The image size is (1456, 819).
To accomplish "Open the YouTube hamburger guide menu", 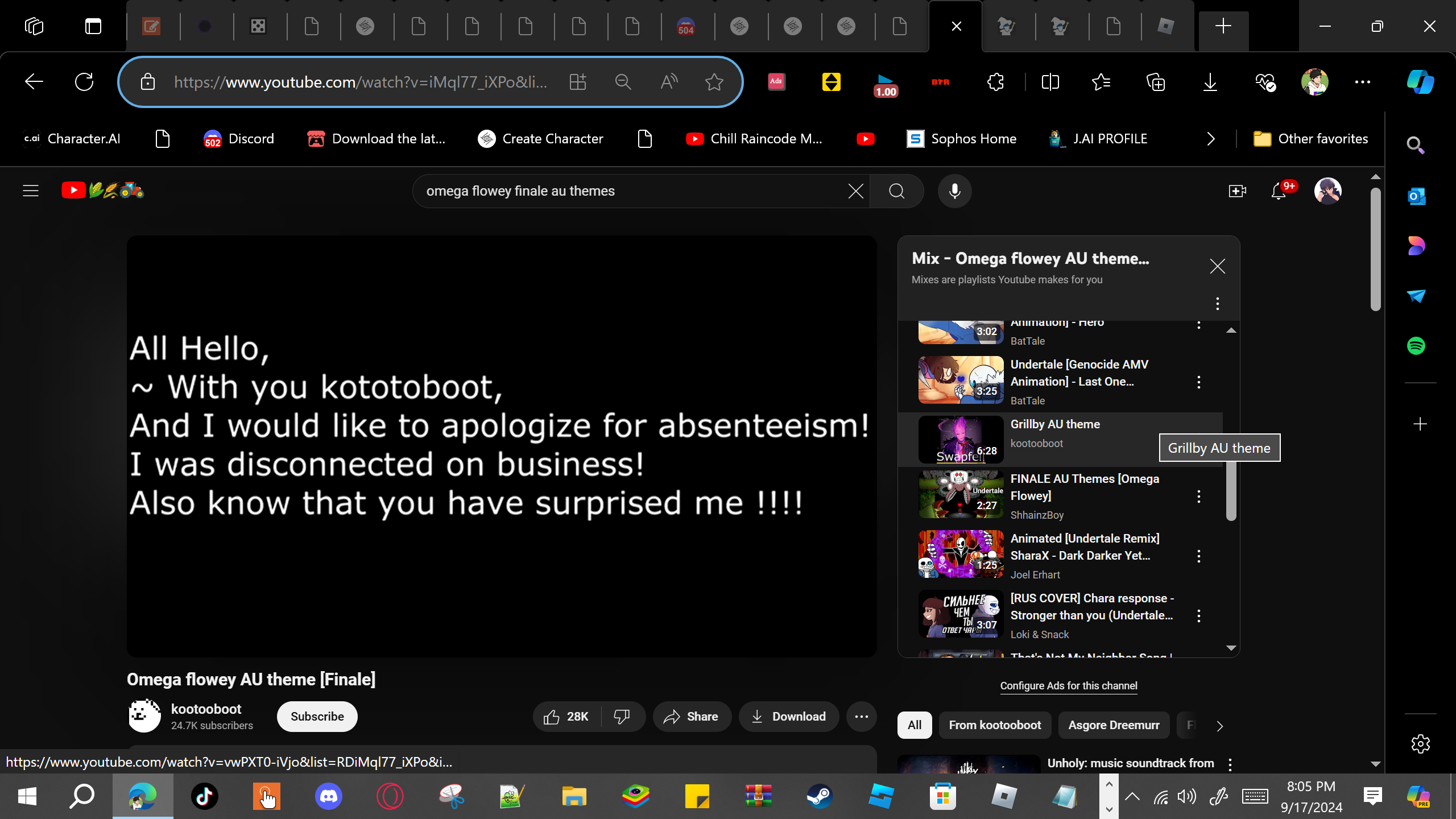I will [31, 191].
